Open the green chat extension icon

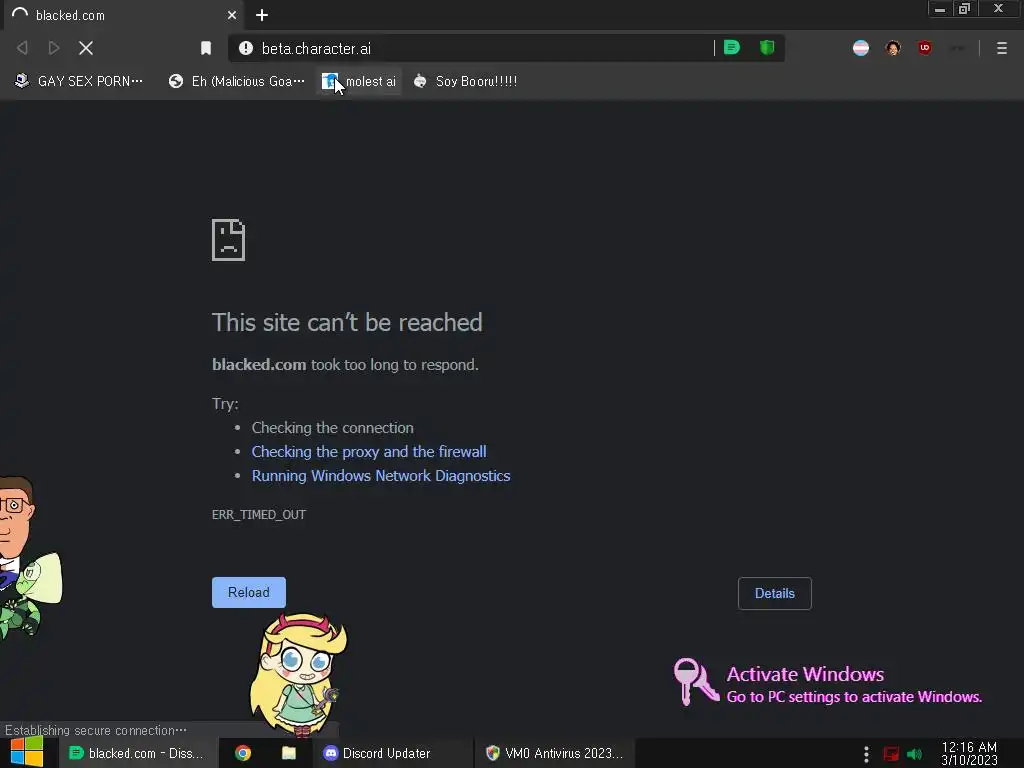(x=732, y=48)
